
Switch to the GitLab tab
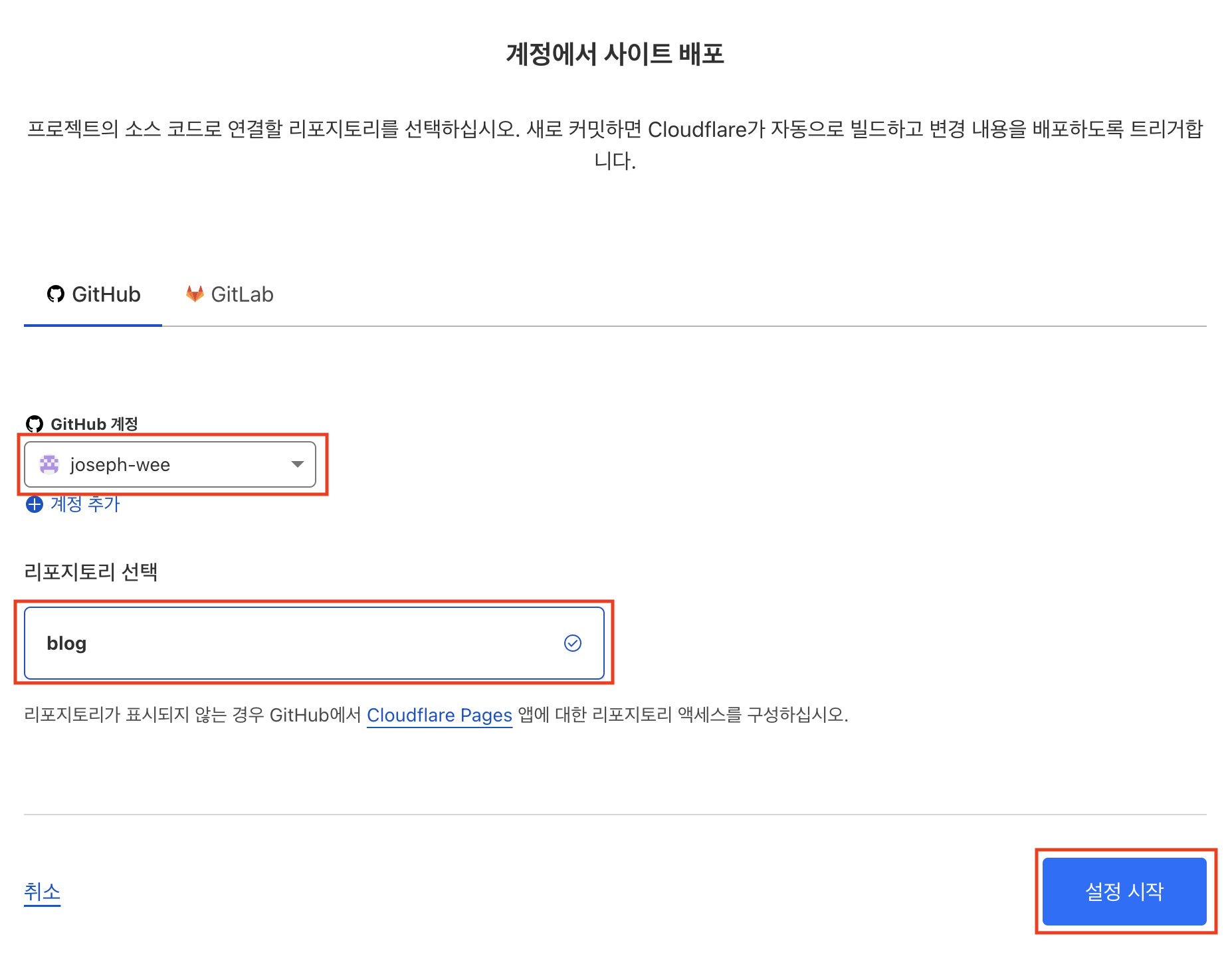(230, 294)
